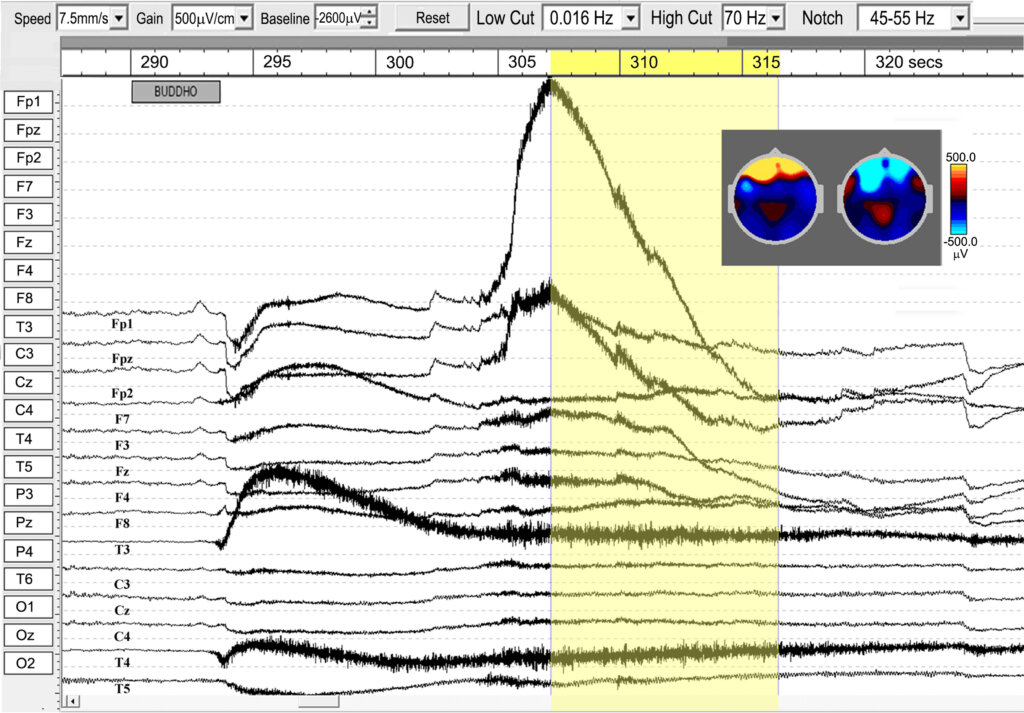
Task: Expand the Gain 500µV/cm dropdown
Action: pyautogui.click(x=244, y=18)
